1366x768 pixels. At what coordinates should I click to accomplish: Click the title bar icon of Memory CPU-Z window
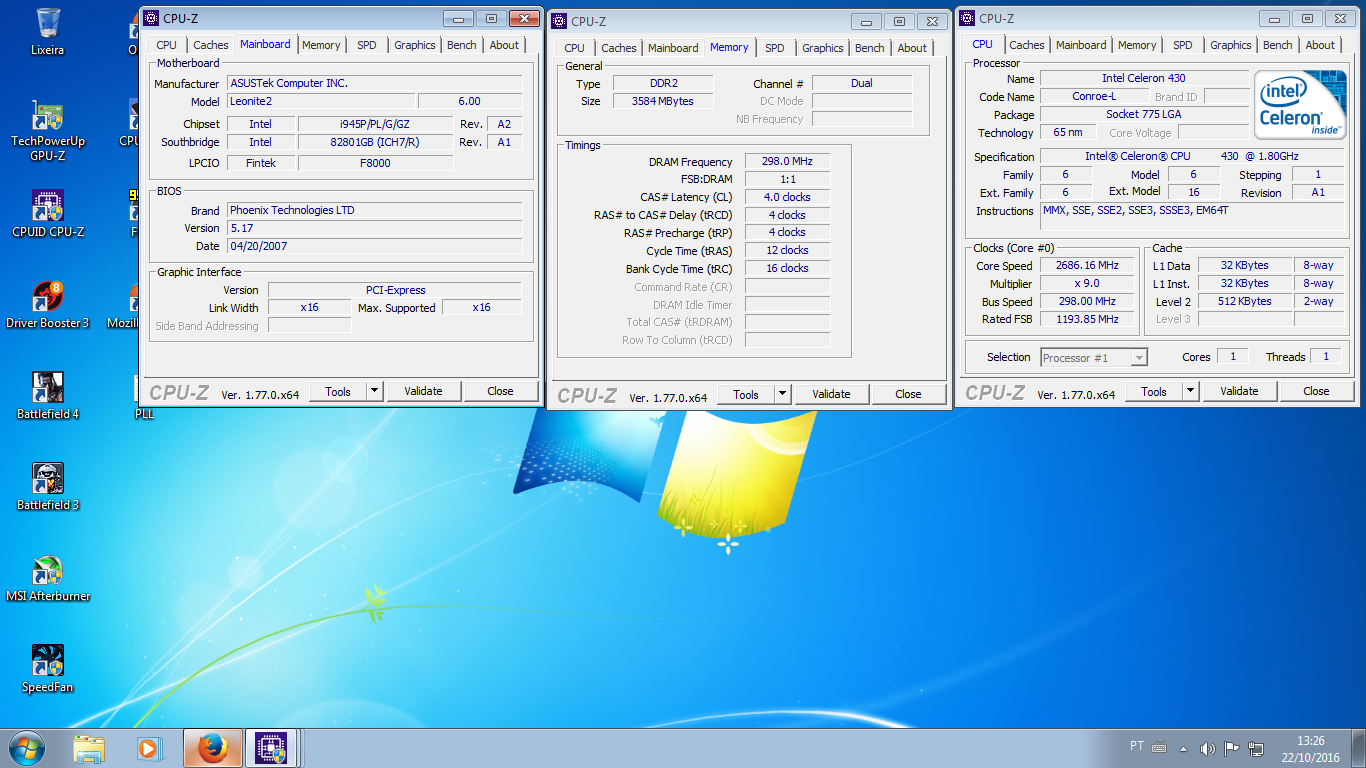pos(559,21)
